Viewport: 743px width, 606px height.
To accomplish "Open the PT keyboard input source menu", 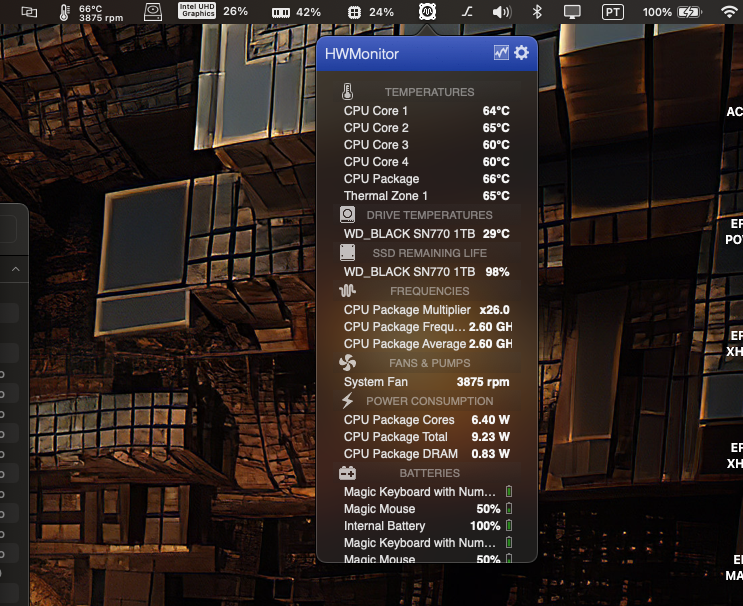I will tap(613, 12).
